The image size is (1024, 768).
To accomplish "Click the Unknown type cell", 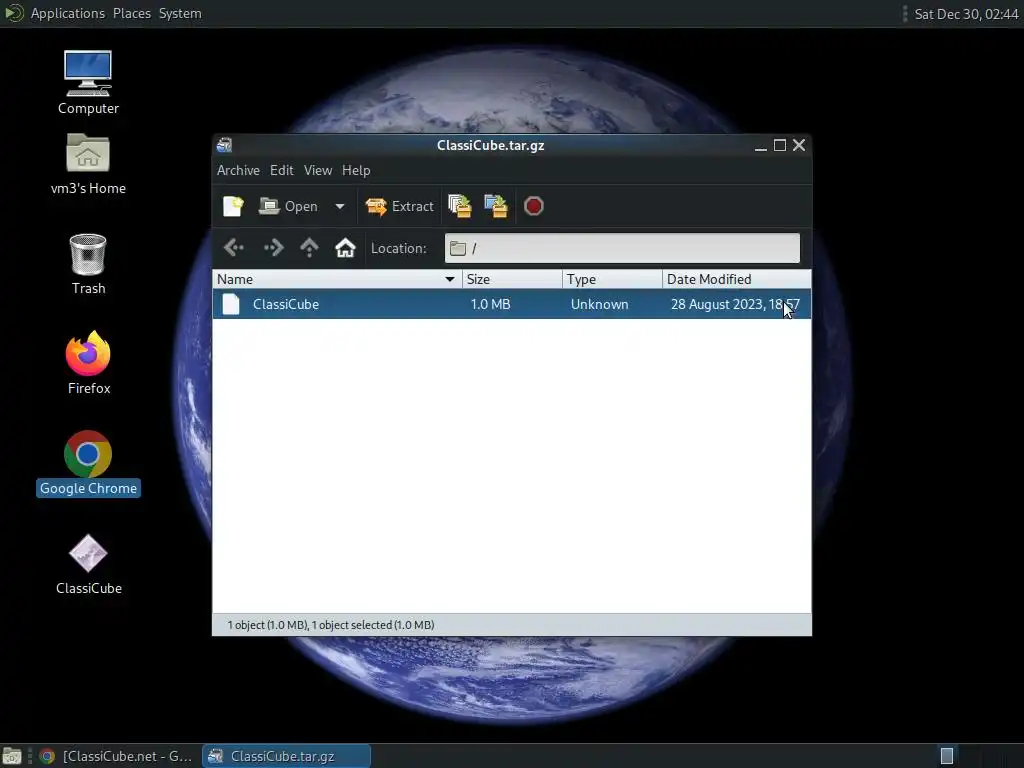I will point(600,304).
